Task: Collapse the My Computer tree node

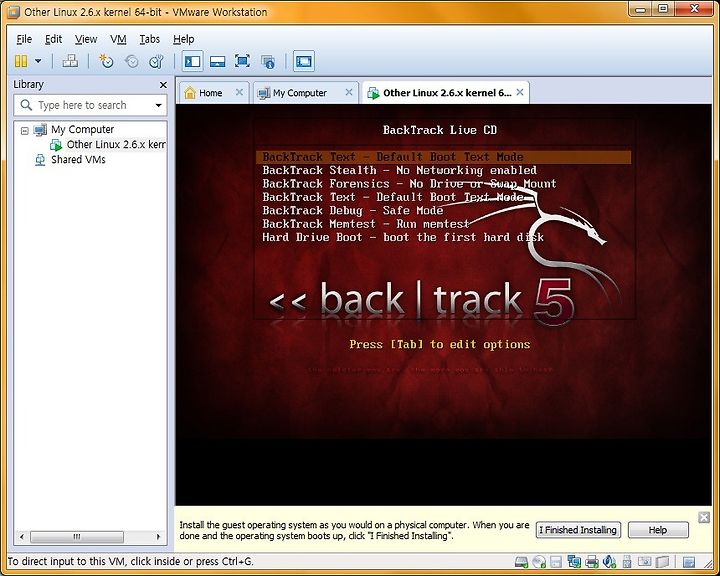Action: [x=25, y=131]
